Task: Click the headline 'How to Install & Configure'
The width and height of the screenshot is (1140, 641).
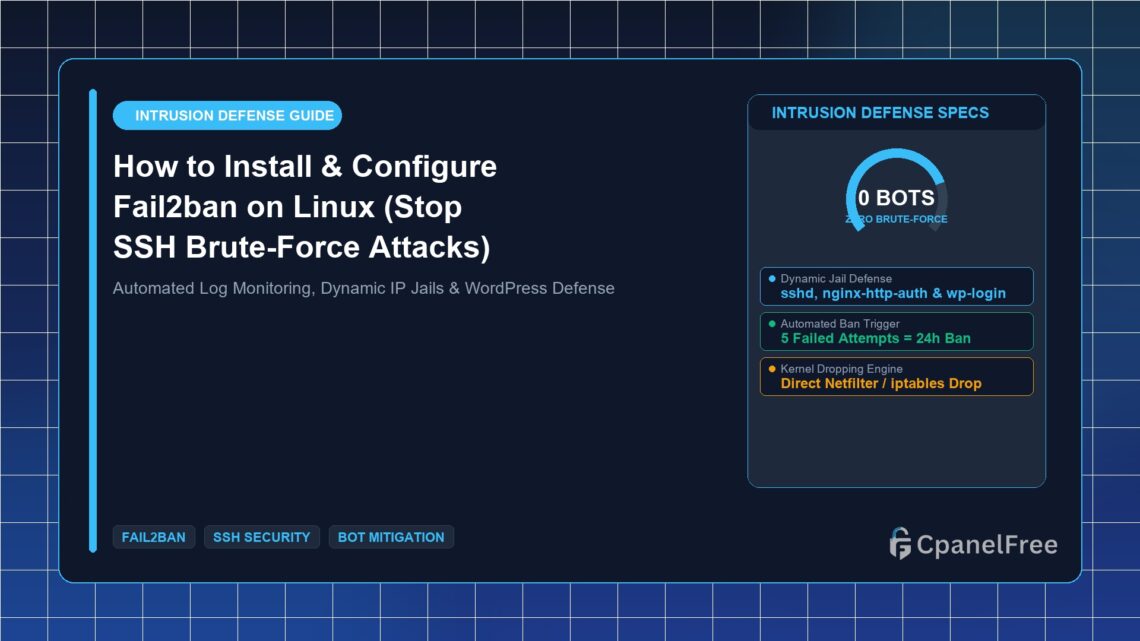Action: click(305, 166)
